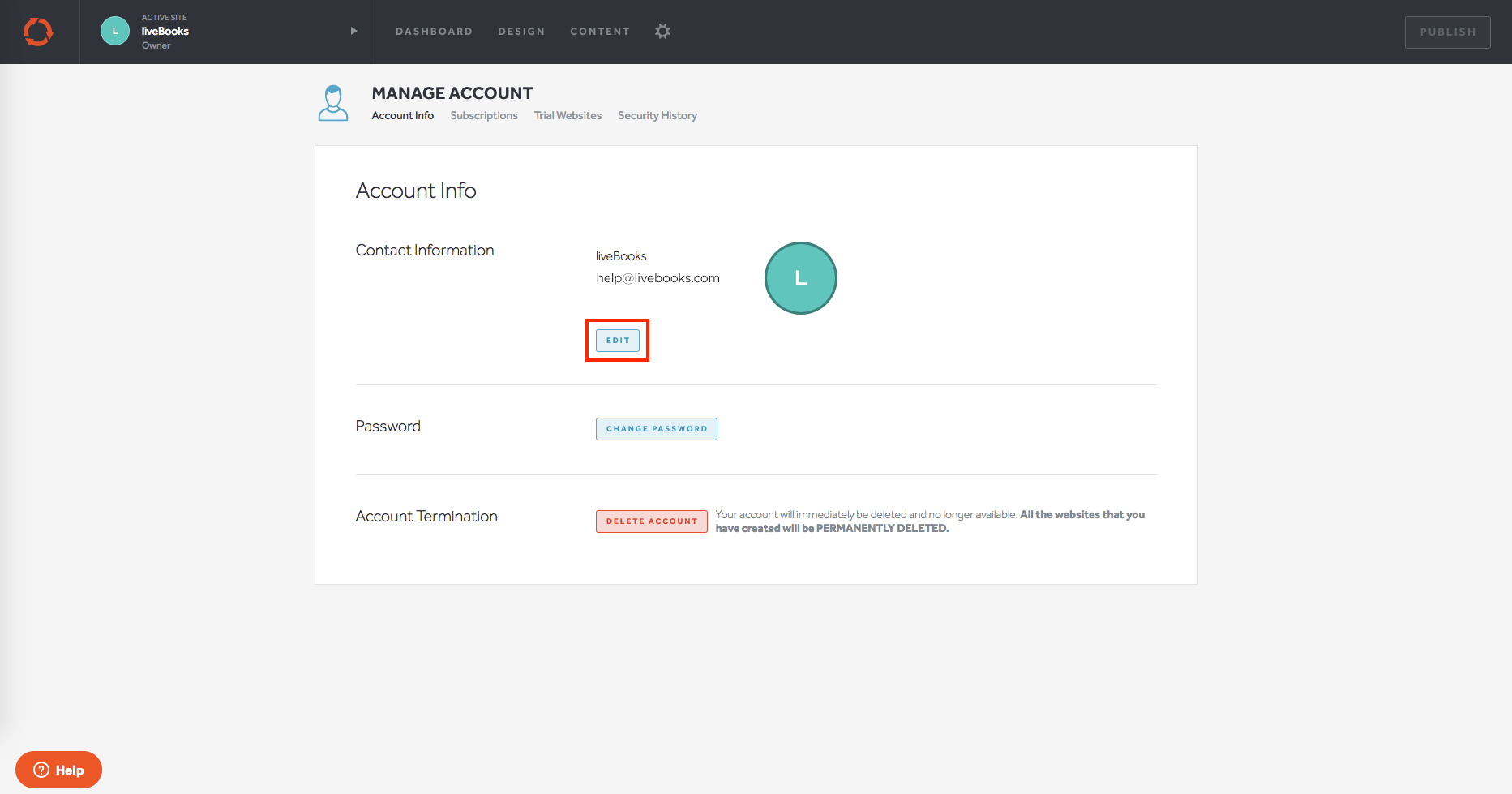
Task: Click the Account Info heading
Action: [x=416, y=191]
